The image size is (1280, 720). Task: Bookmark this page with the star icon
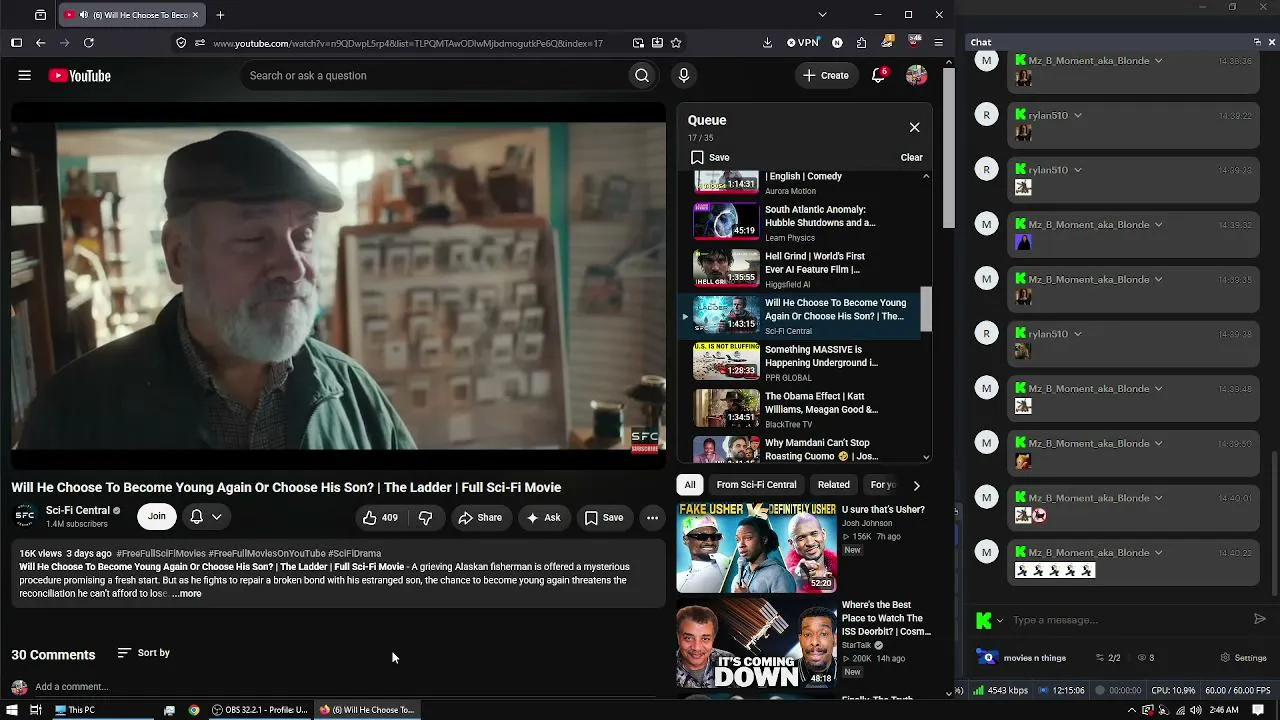[x=676, y=43]
